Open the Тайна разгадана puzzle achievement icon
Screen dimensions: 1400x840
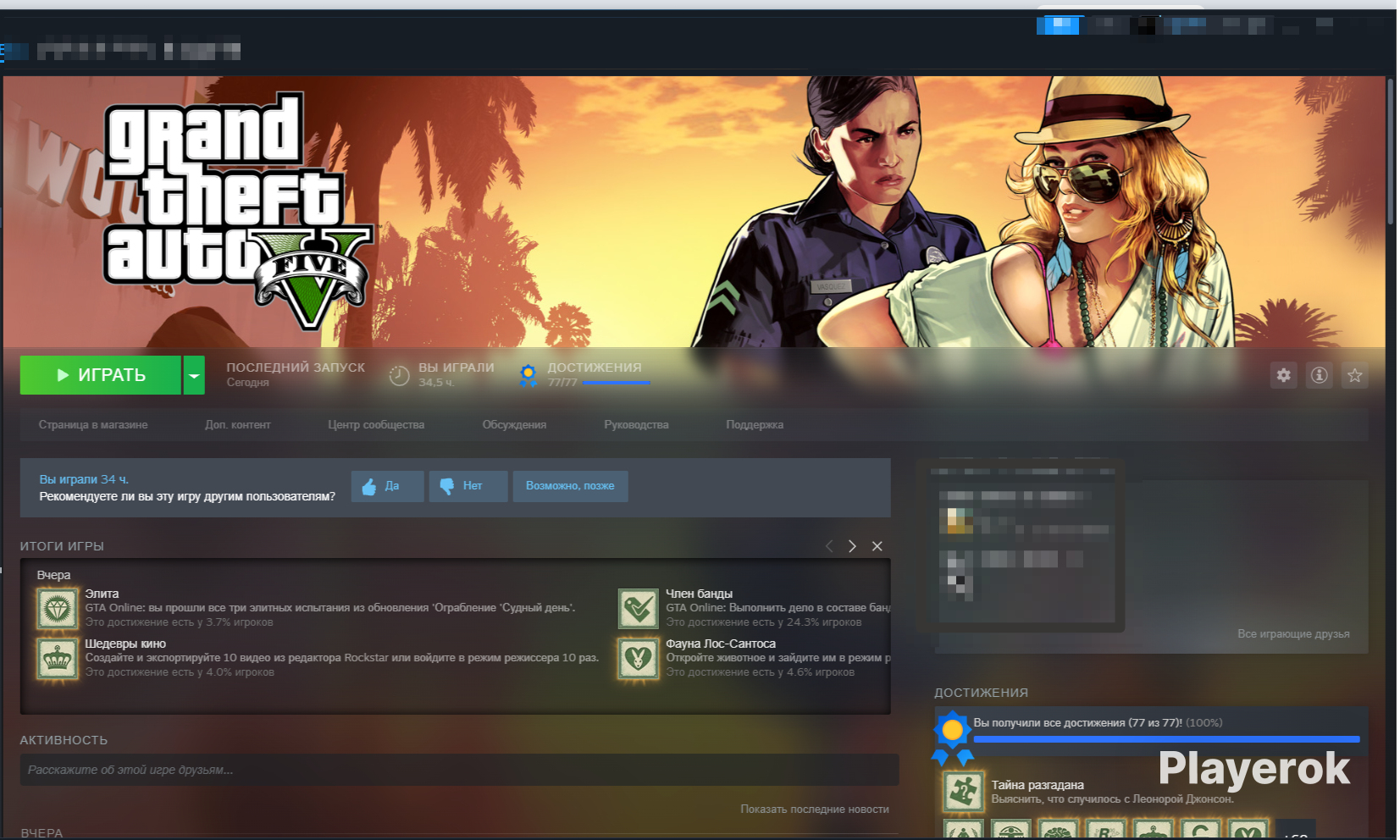963,792
